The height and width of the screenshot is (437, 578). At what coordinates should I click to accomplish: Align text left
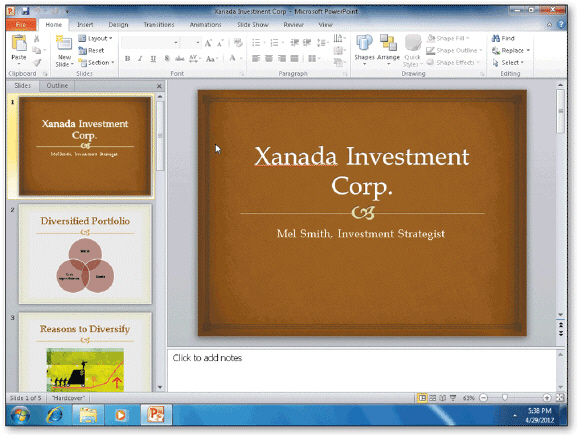256,59
